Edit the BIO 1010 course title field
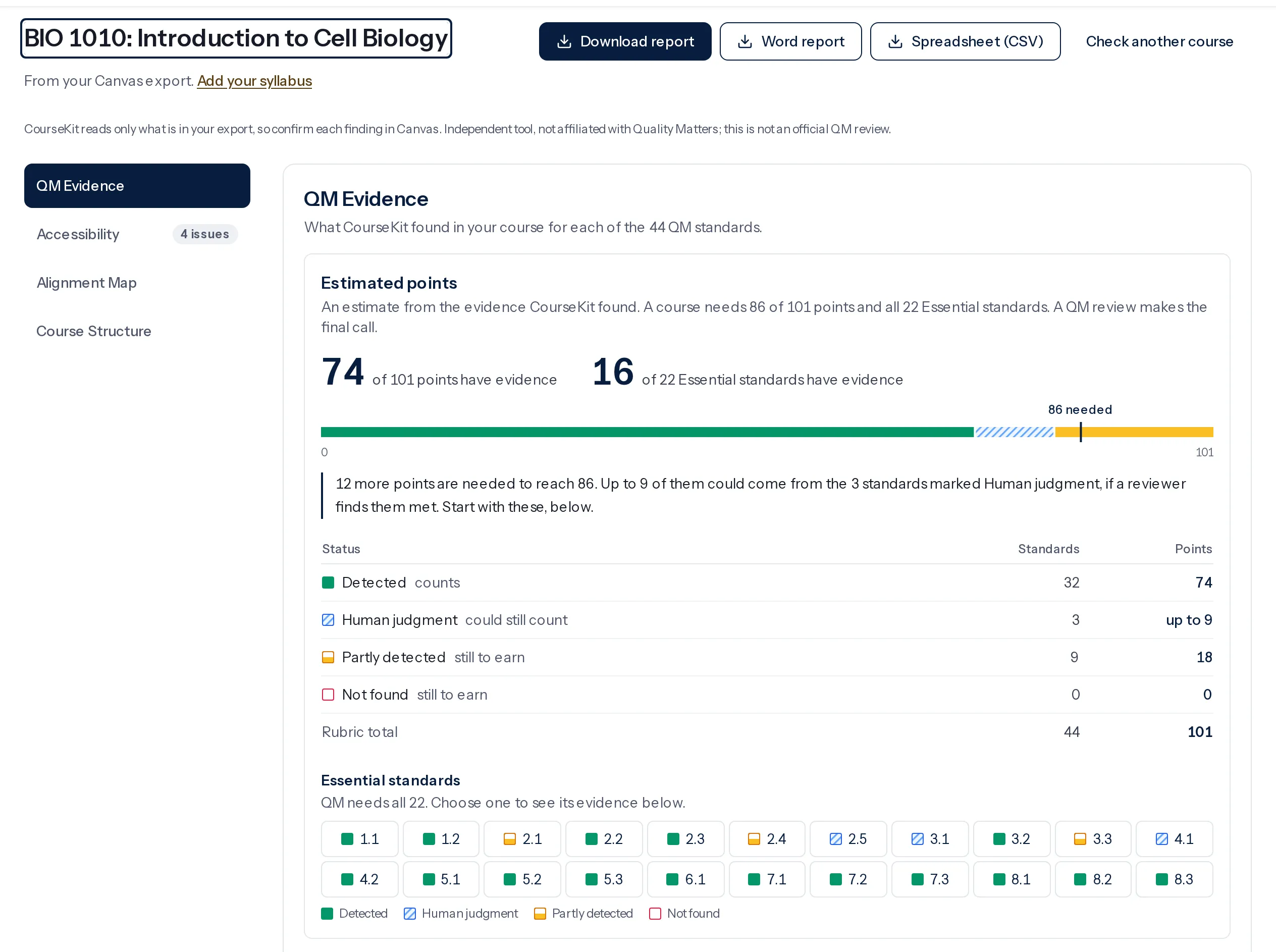Image resolution: width=1276 pixels, height=952 pixels. [236, 38]
